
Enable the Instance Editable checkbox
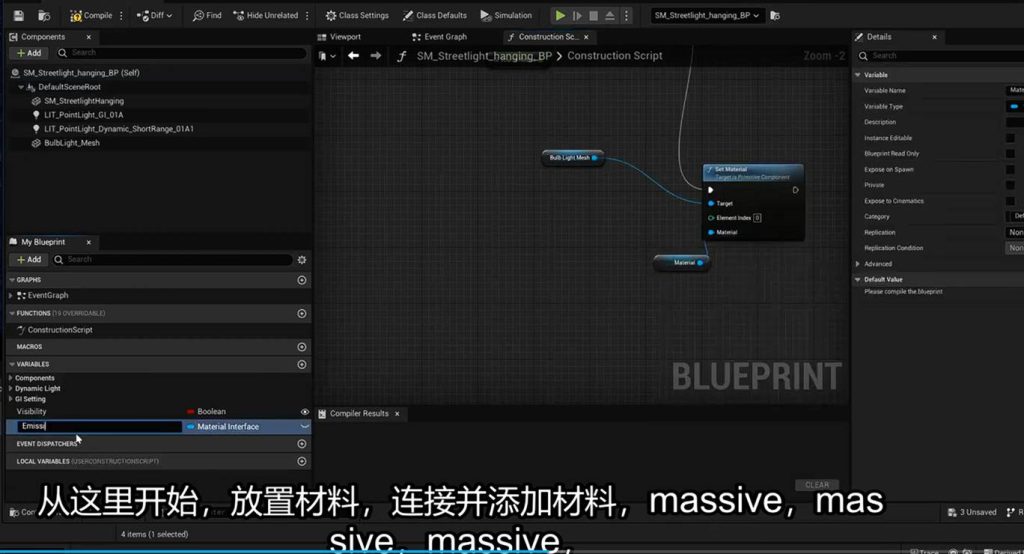[x=1010, y=138]
